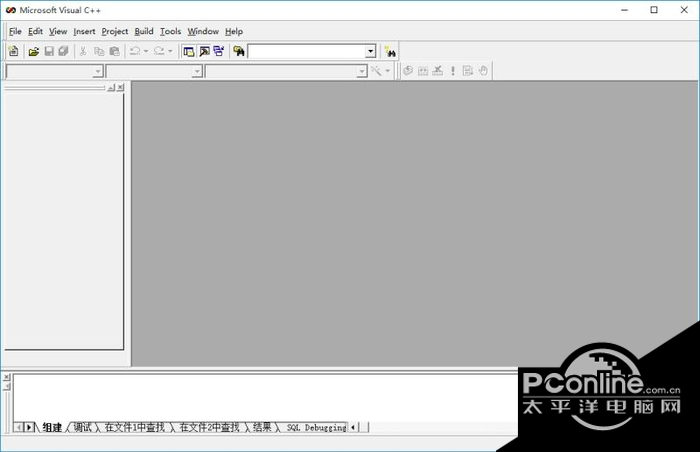This screenshot has height=452, width=700.
Task: Click inside the Find text box
Action: (307, 52)
